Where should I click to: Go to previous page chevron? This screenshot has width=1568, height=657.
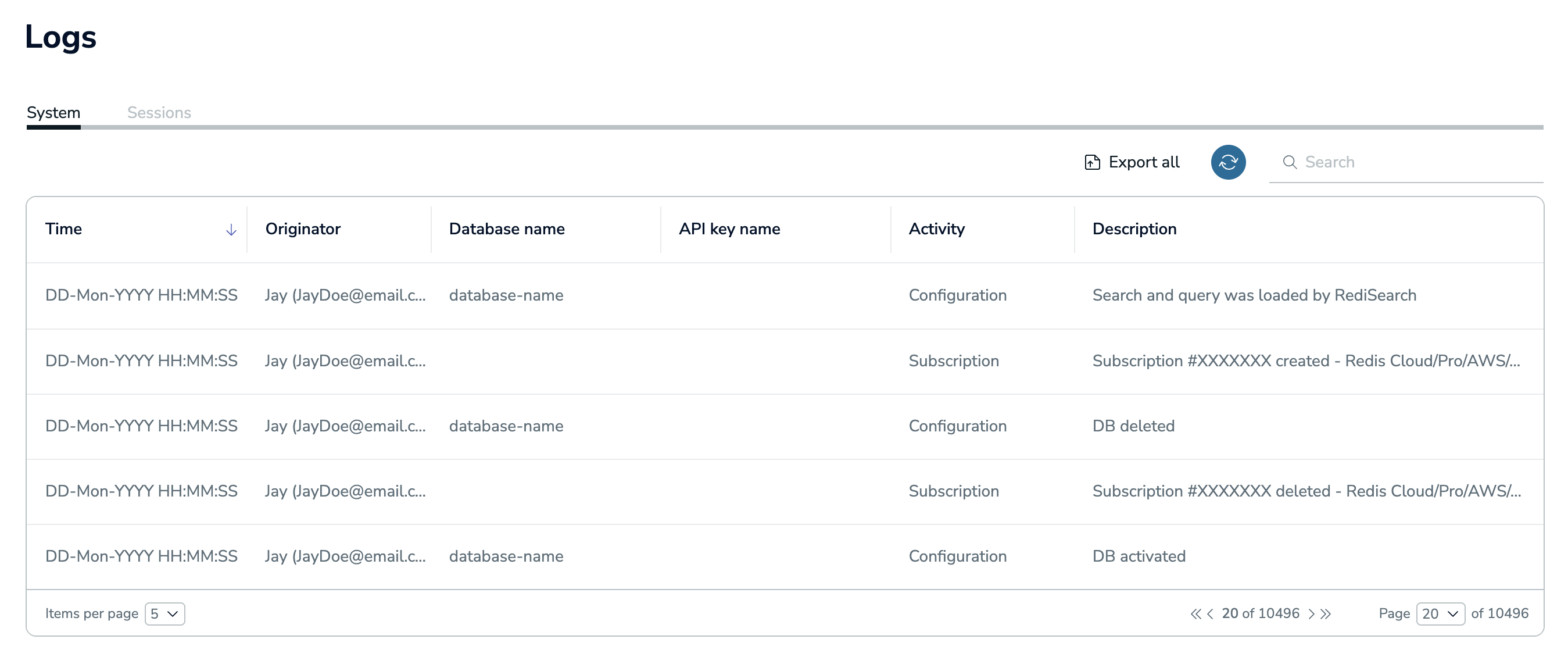pyautogui.click(x=1210, y=613)
